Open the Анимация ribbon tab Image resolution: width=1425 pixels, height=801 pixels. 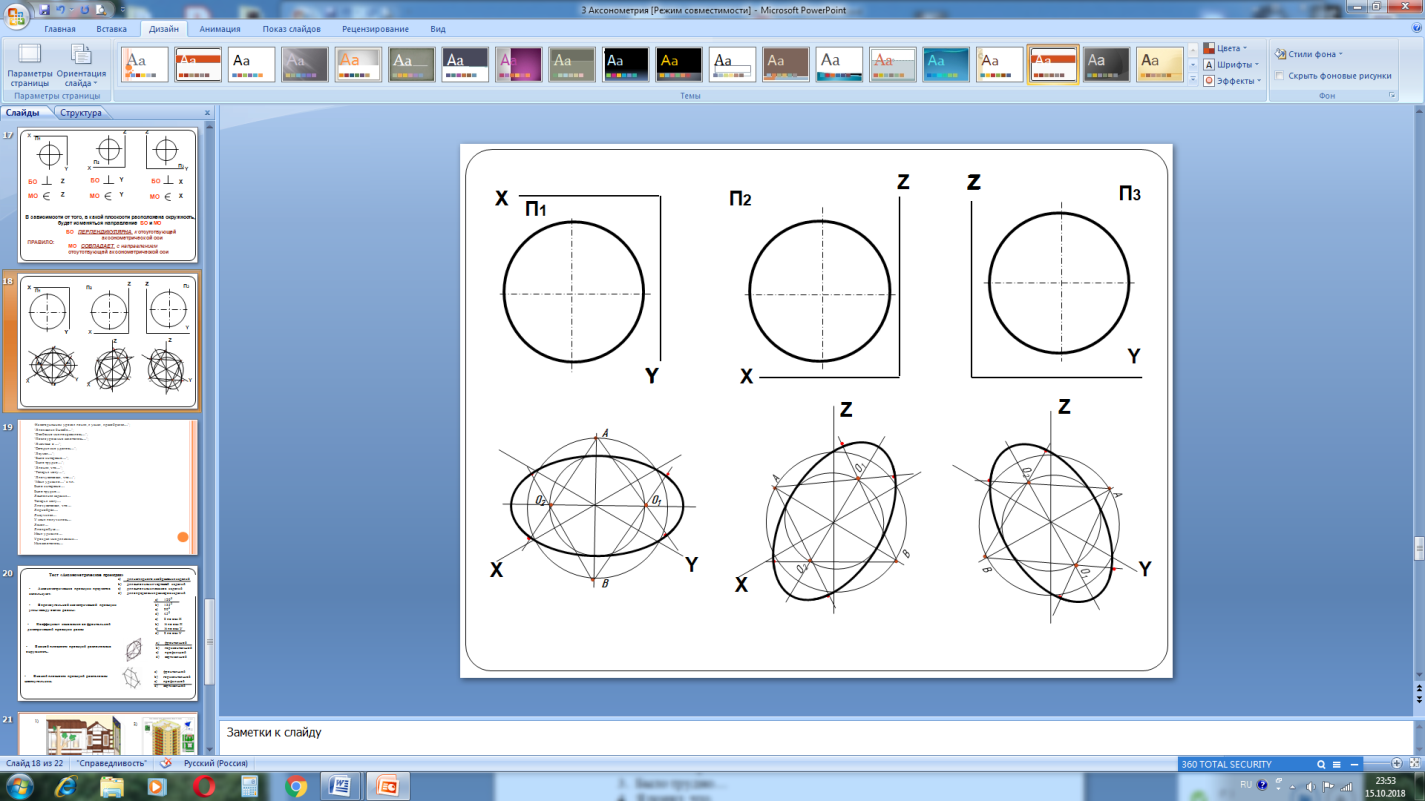pos(220,29)
